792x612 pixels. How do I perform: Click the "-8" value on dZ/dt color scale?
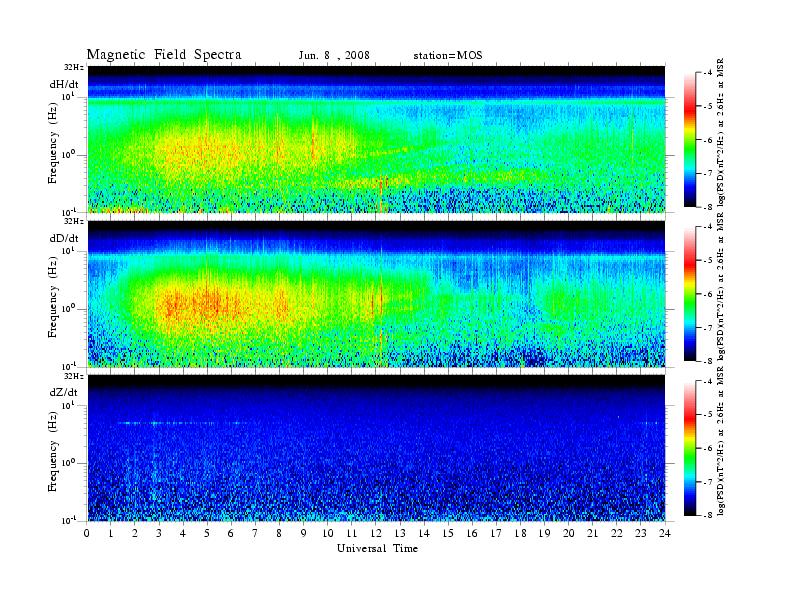(708, 515)
